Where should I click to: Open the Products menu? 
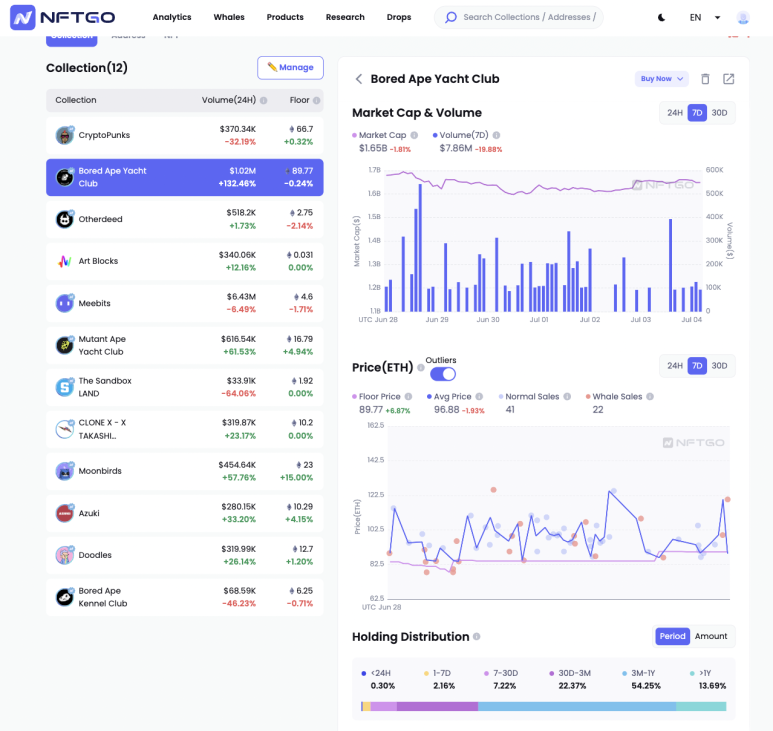(x=285, y=17)
